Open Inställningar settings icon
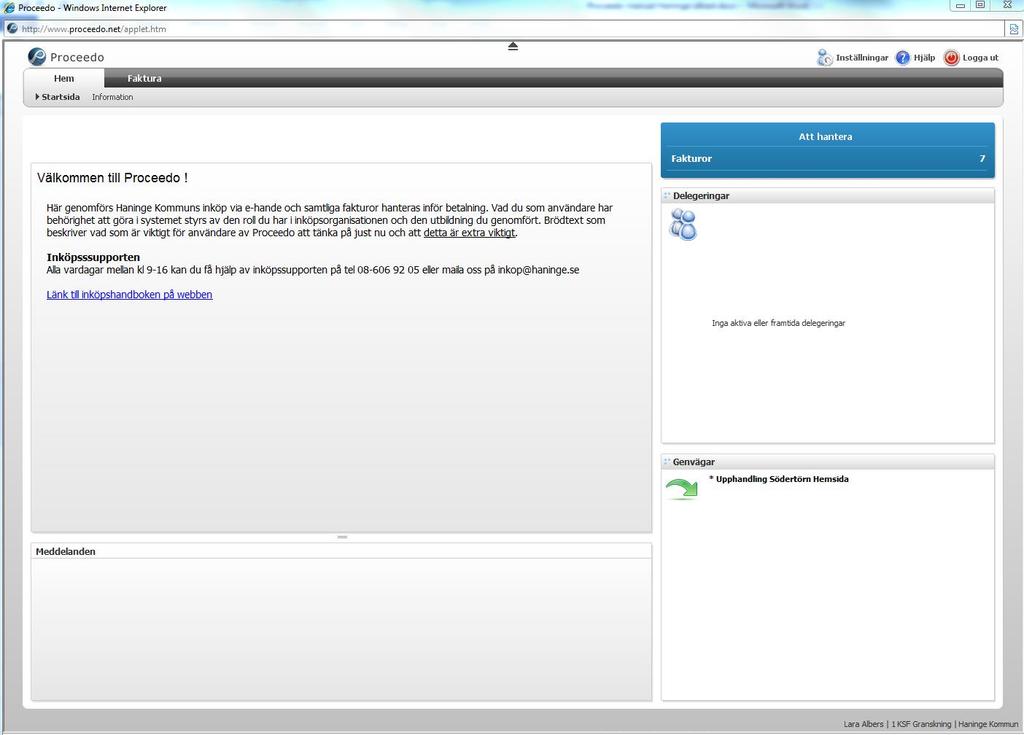 (x=824, y=57)
